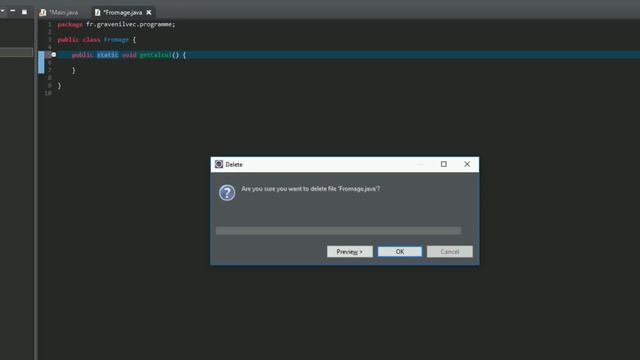
Task: Click the Cancel button in Delete dialog
Action: point(450,251)
